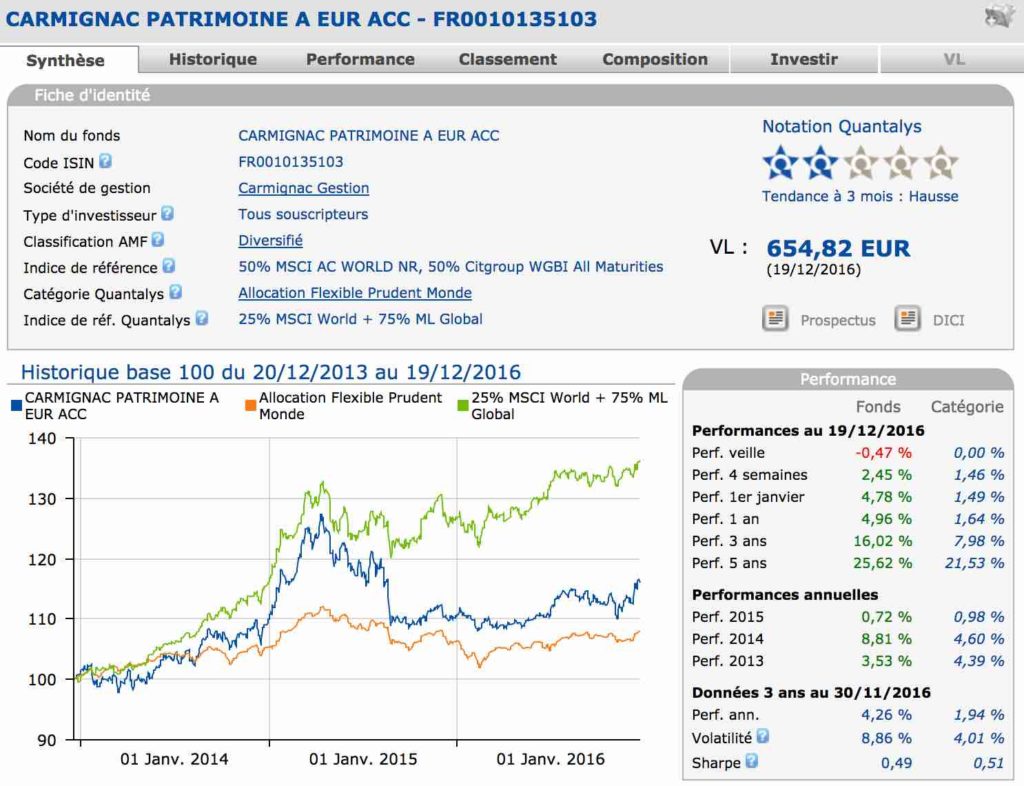The height and width of the screenshot is (786, 1024).
Task: Click the Volatilité fund value 8,86 %
Action: pyautogui.click(x=886, y=738)
